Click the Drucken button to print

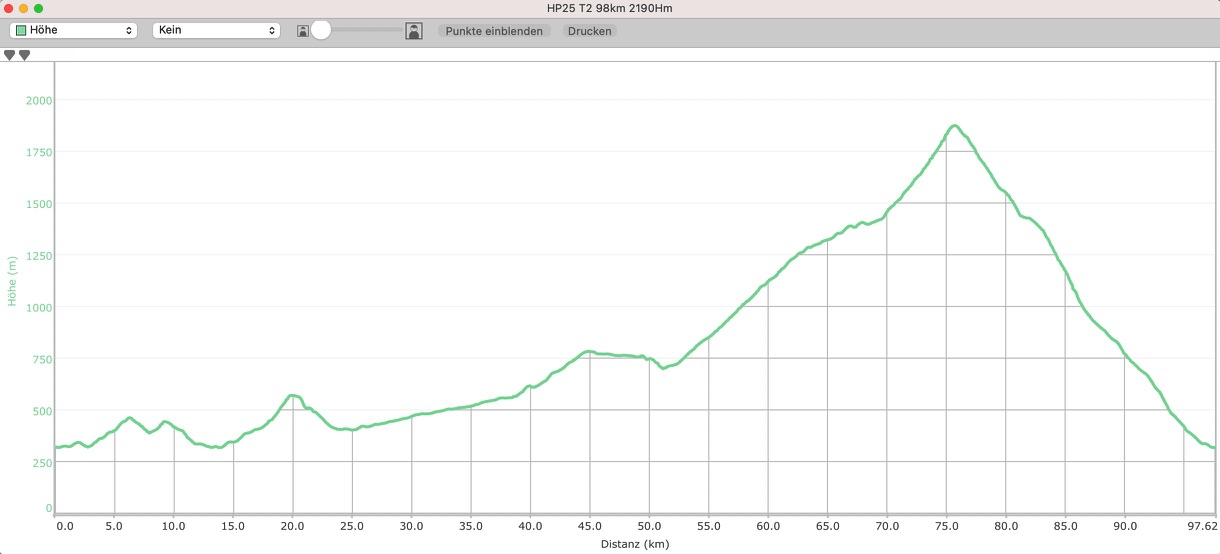click(589, 31)
